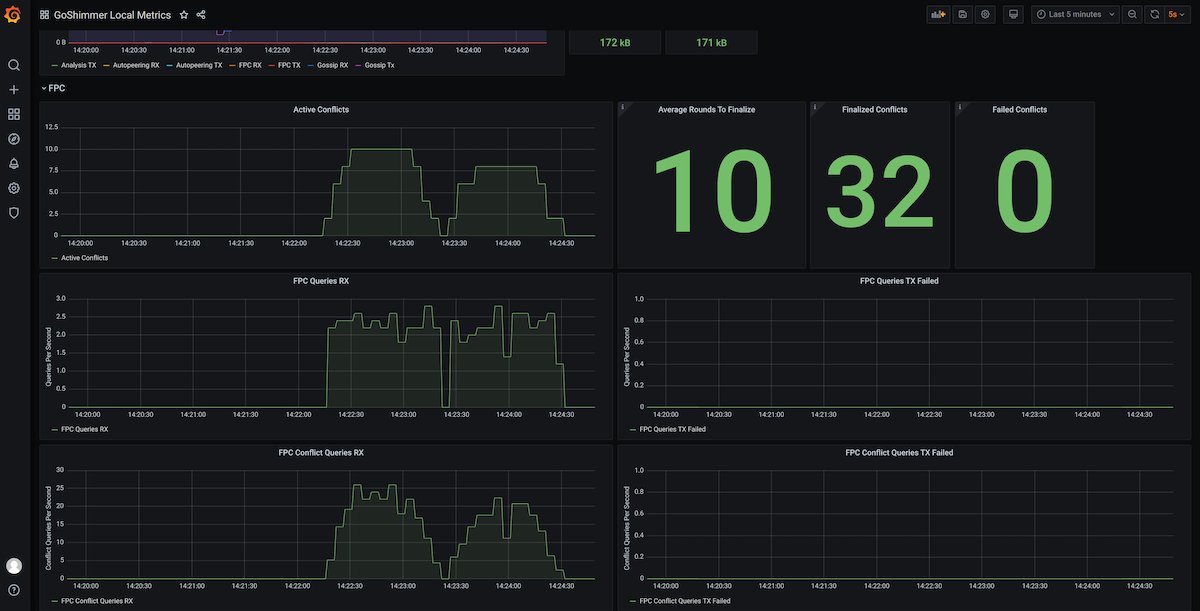Click the big 32 Finalized Conflicts value

tap(880, 192)
